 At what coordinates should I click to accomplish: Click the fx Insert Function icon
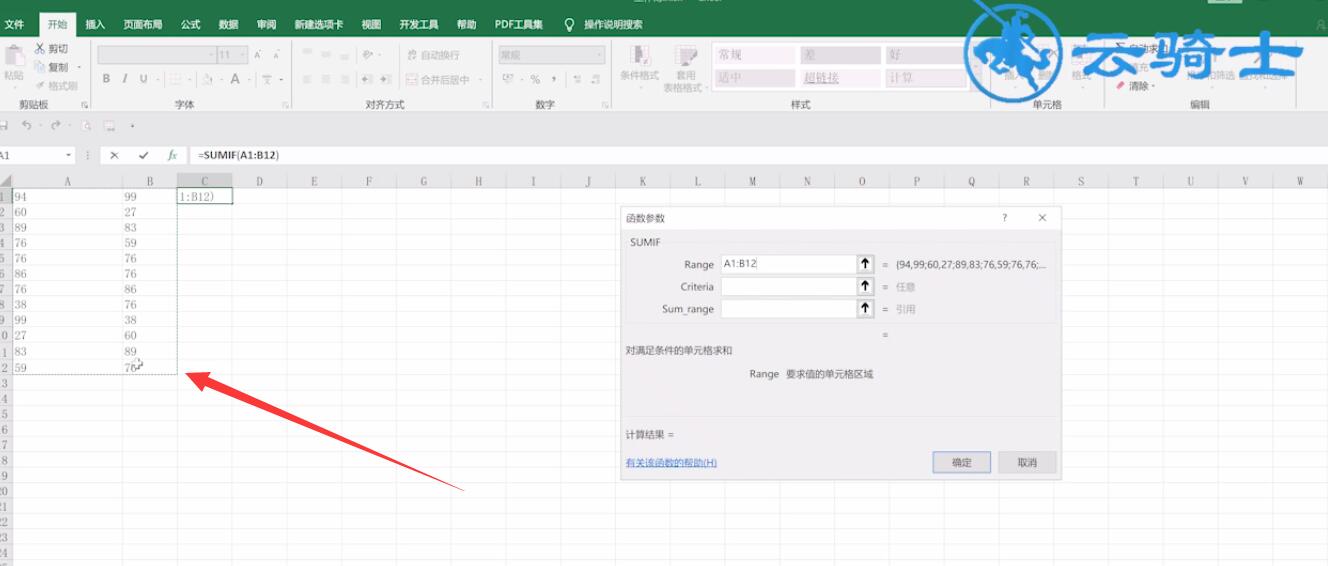pos(172,155)
